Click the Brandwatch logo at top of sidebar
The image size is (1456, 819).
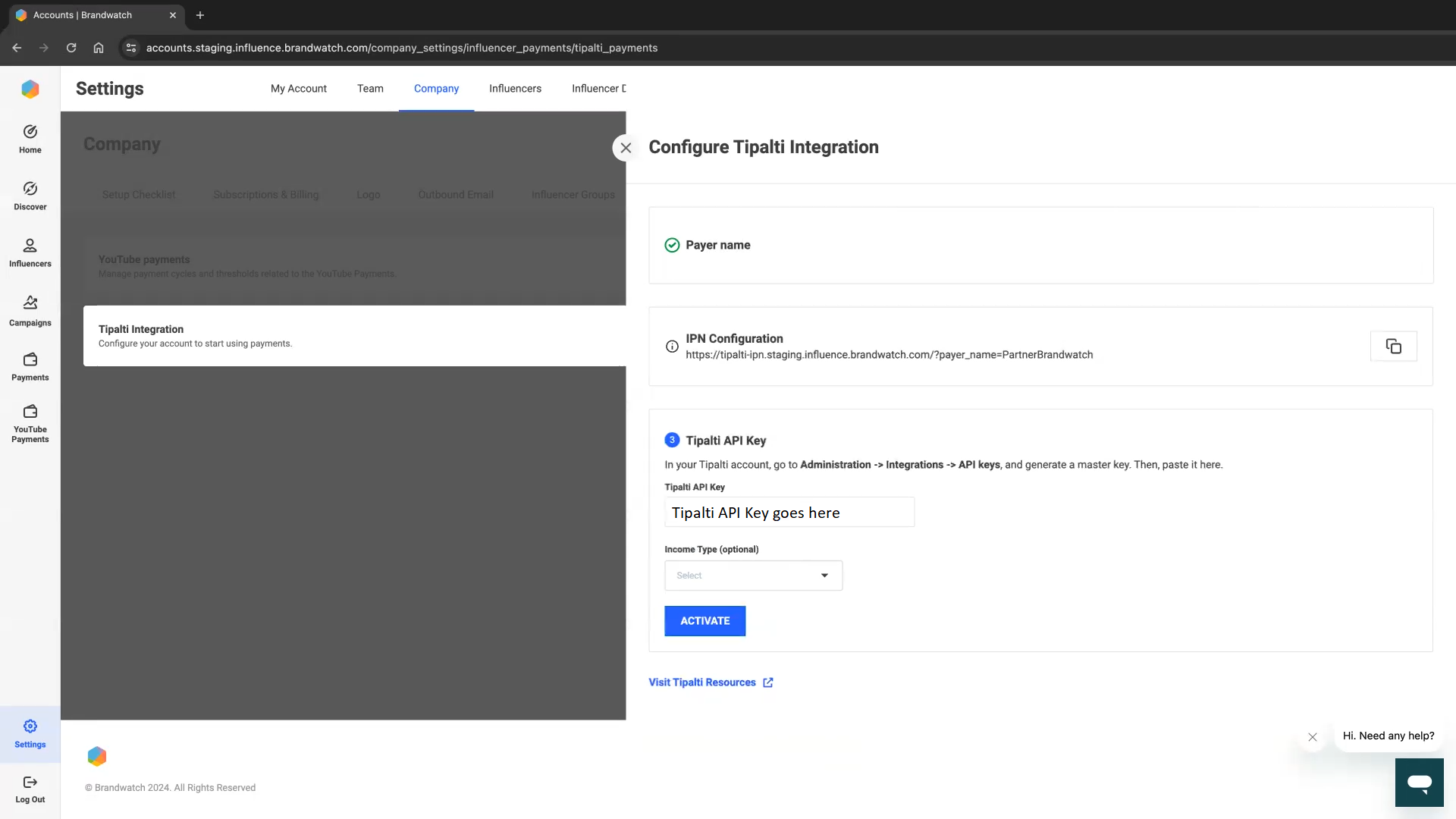[x=30, y=89]
